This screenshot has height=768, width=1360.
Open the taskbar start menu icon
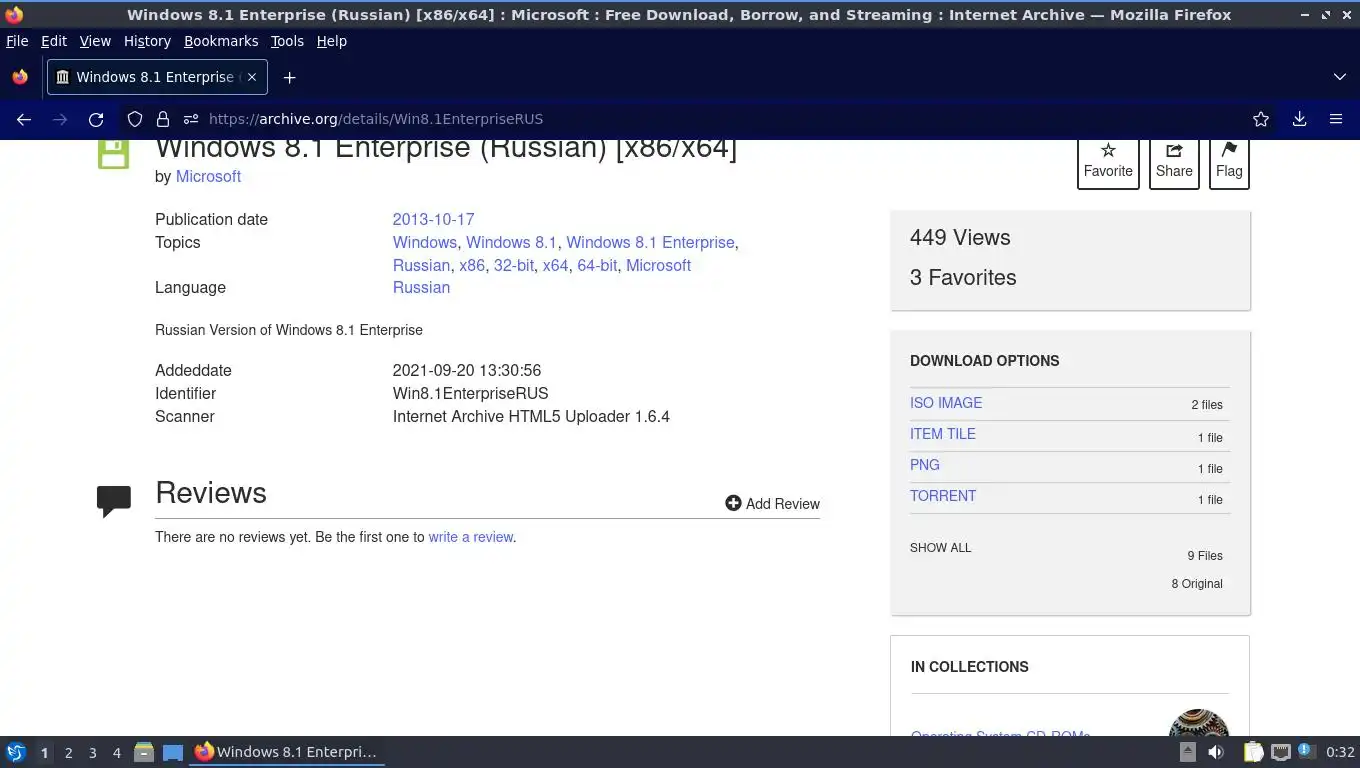[x=16, y=752]
